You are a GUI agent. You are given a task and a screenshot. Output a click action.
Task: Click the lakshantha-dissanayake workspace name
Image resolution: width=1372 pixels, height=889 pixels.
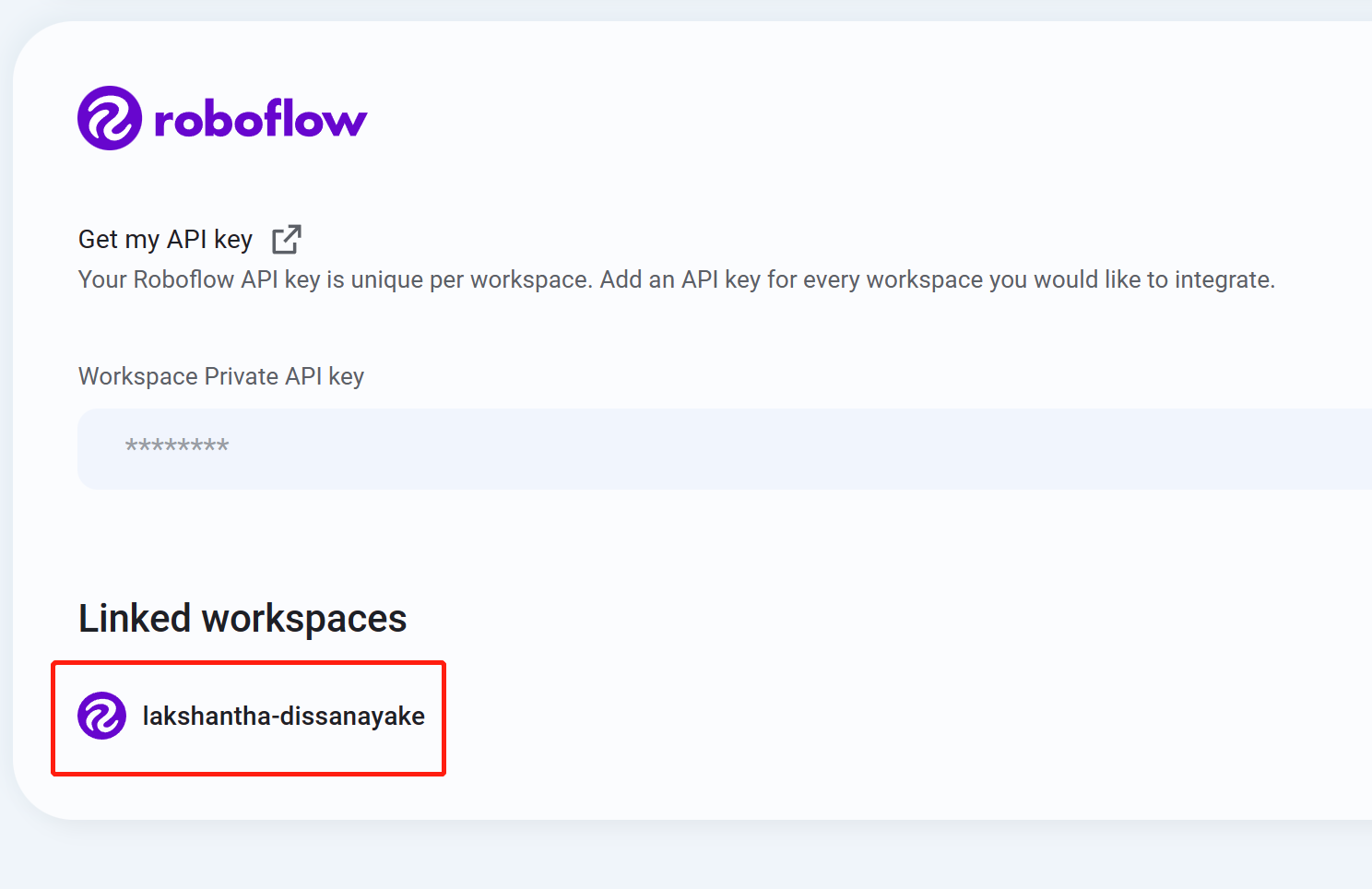(x=283, y=717)
